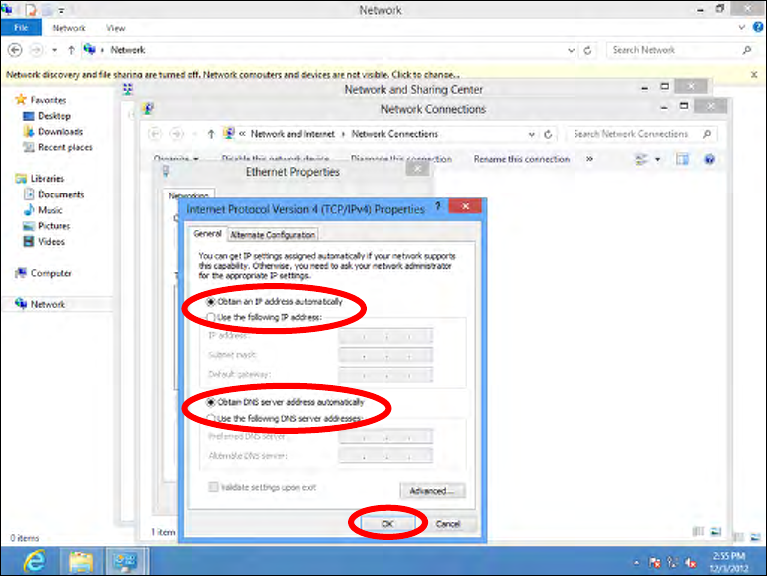
Task: Show hidden tray icons arrow
Action: [636, 562]
